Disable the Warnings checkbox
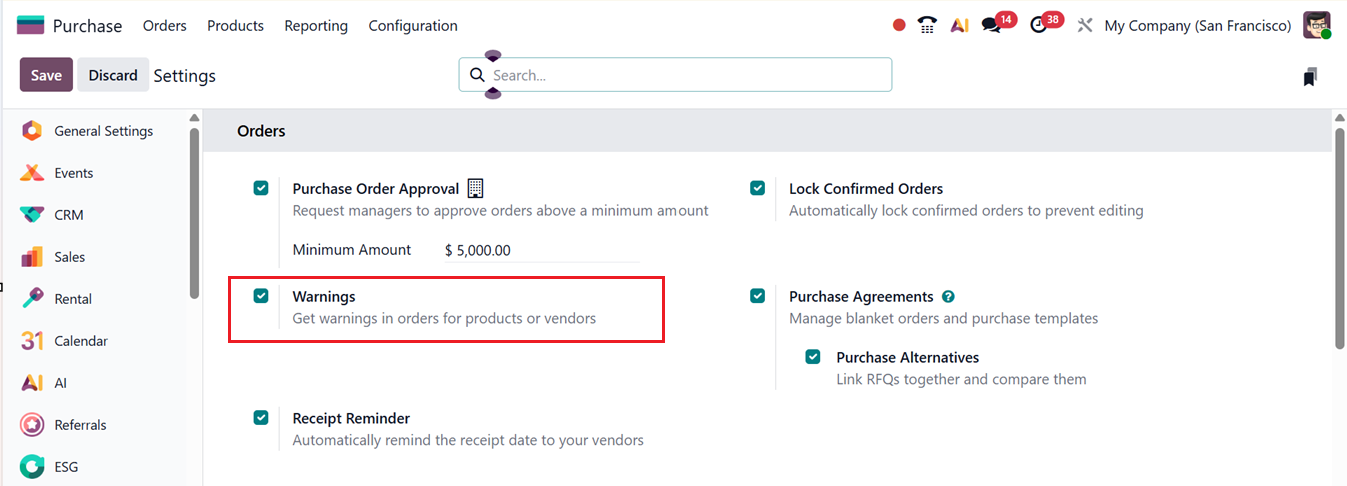This screenshot has height=486, width=1347. (x=261, y=296)
